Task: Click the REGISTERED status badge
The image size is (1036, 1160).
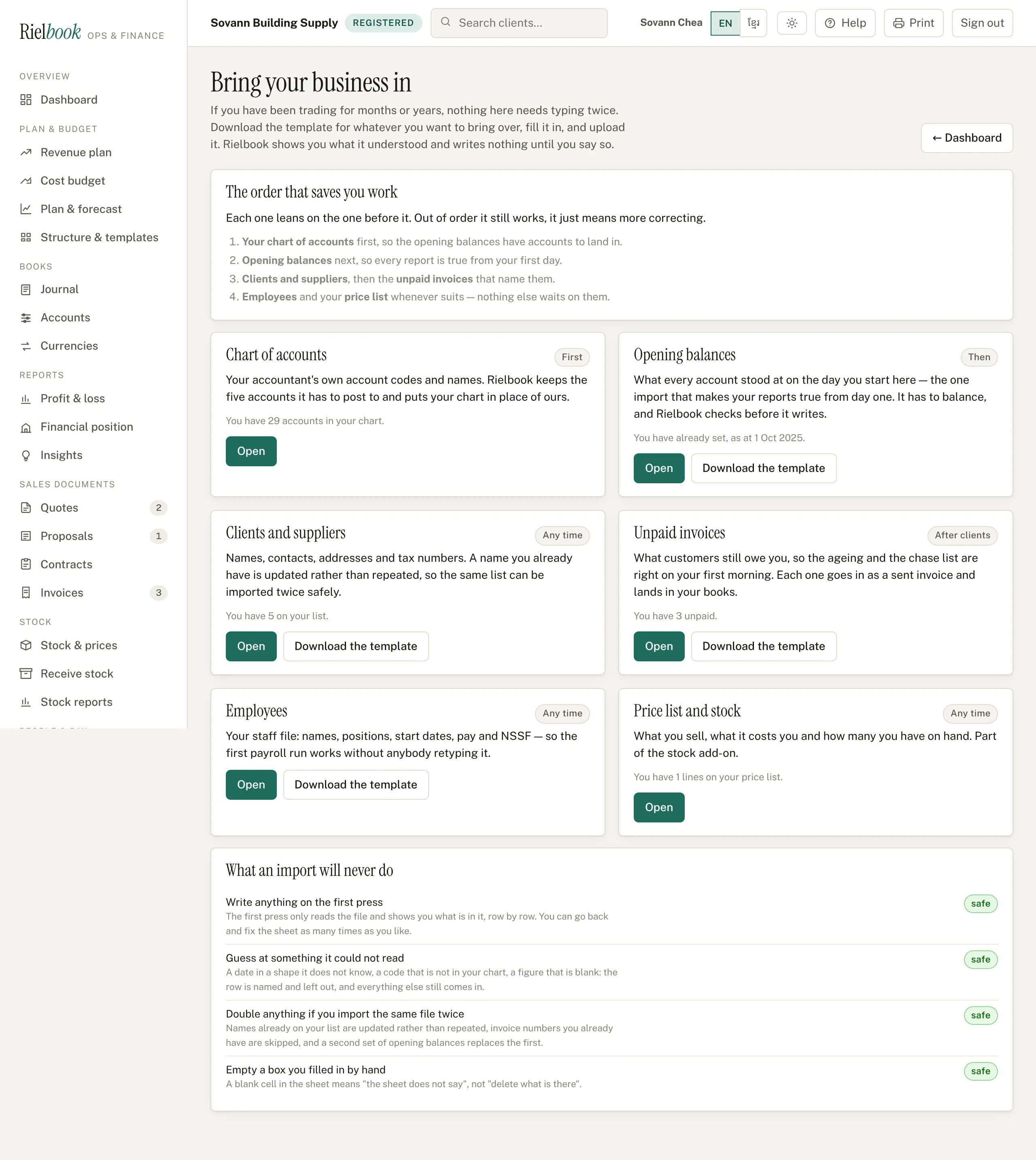Action: (383, 23)
